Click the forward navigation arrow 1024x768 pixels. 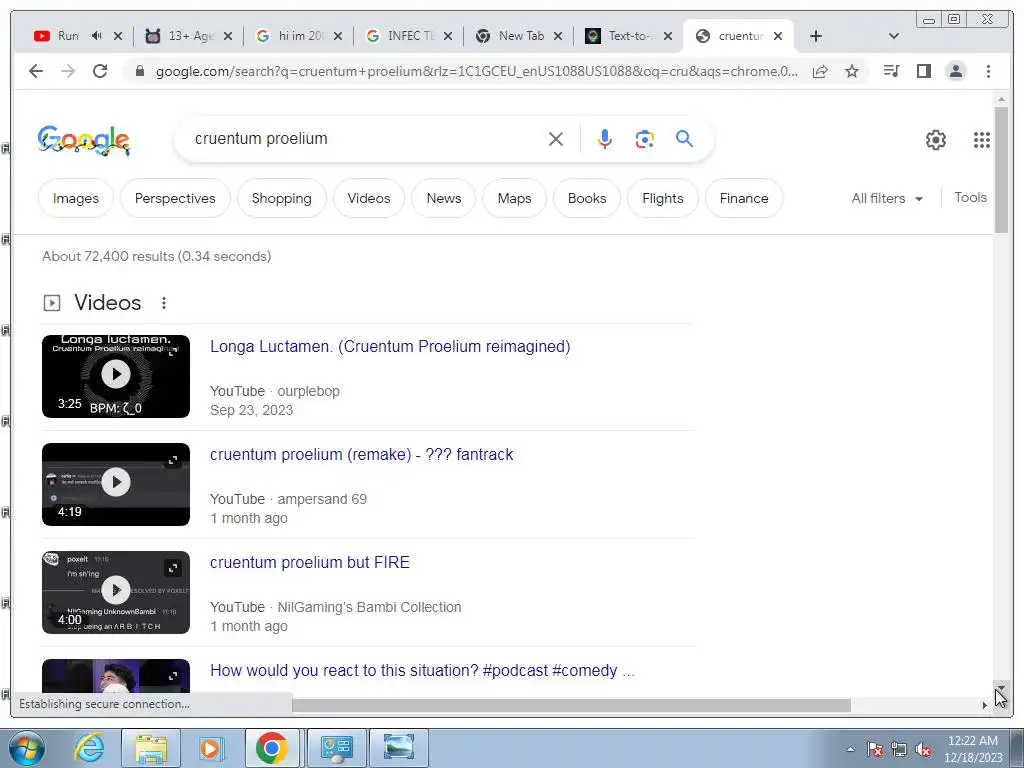68,71
